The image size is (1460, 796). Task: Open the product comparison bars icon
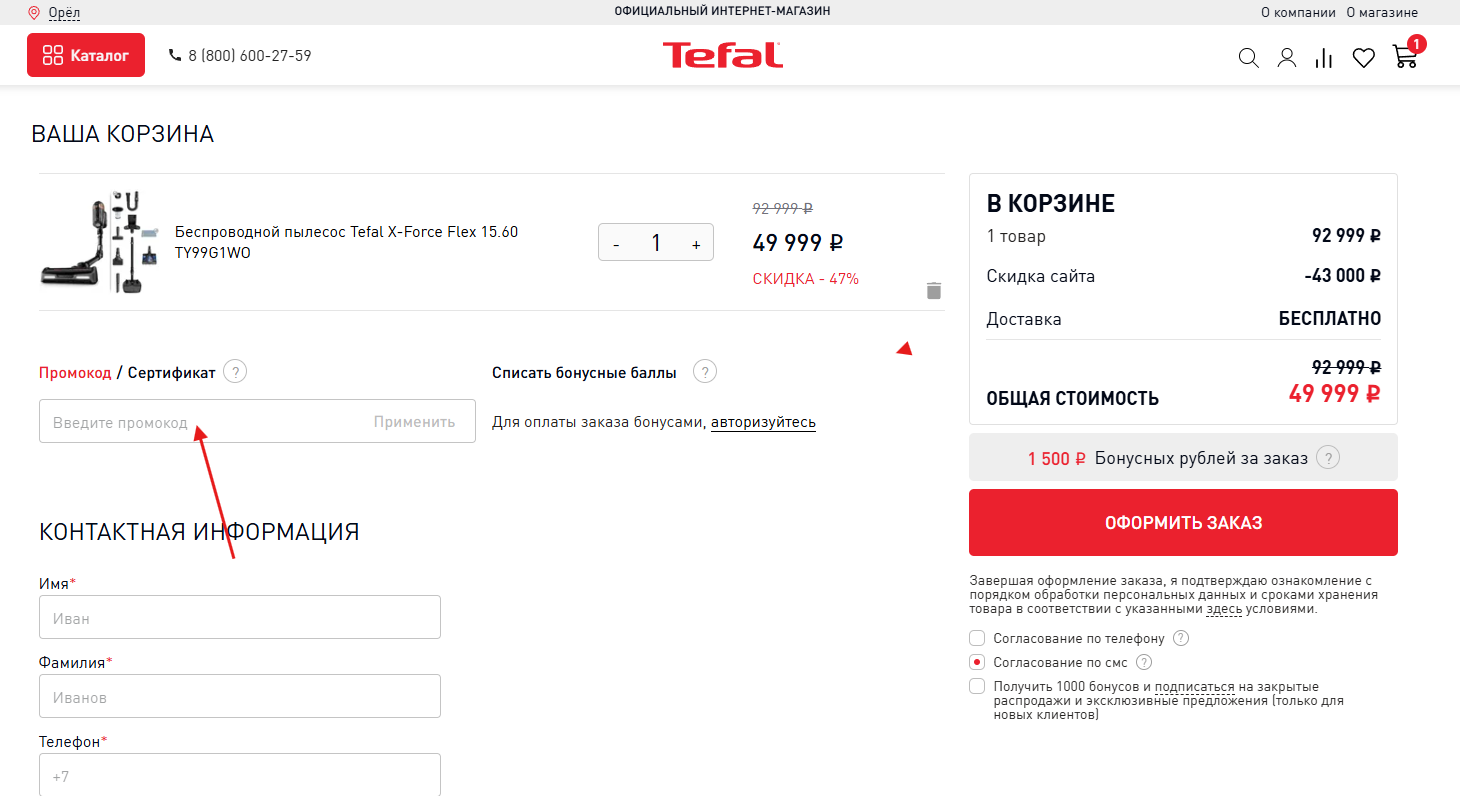pos(1324,58)
